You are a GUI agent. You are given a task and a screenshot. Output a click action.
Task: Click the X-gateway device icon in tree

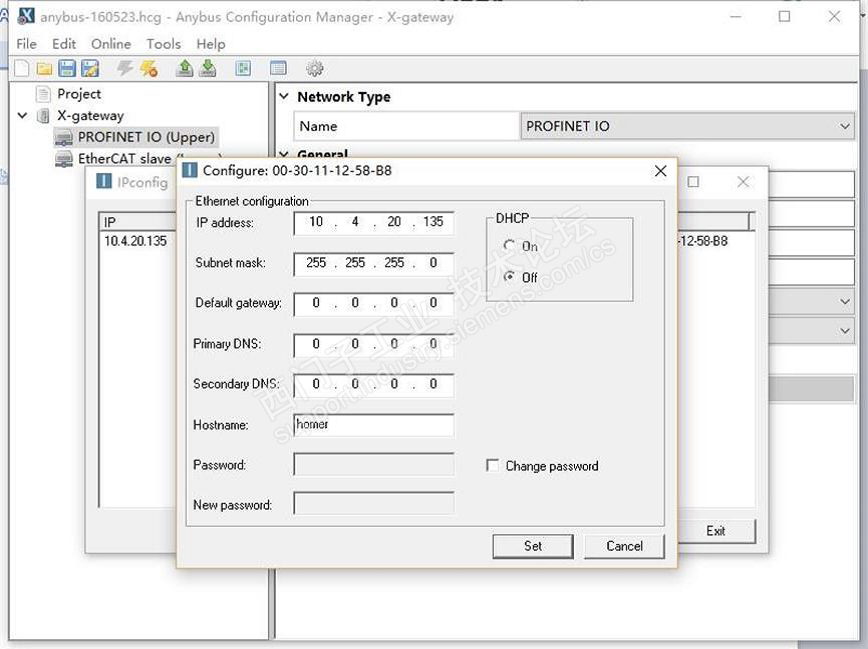tap(43, 116)
